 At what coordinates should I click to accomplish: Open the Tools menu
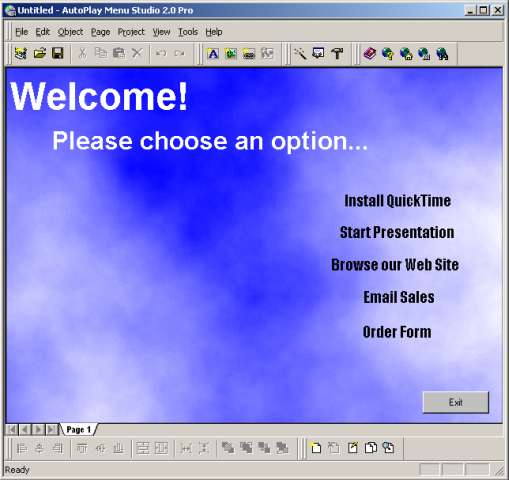point(188,32)
